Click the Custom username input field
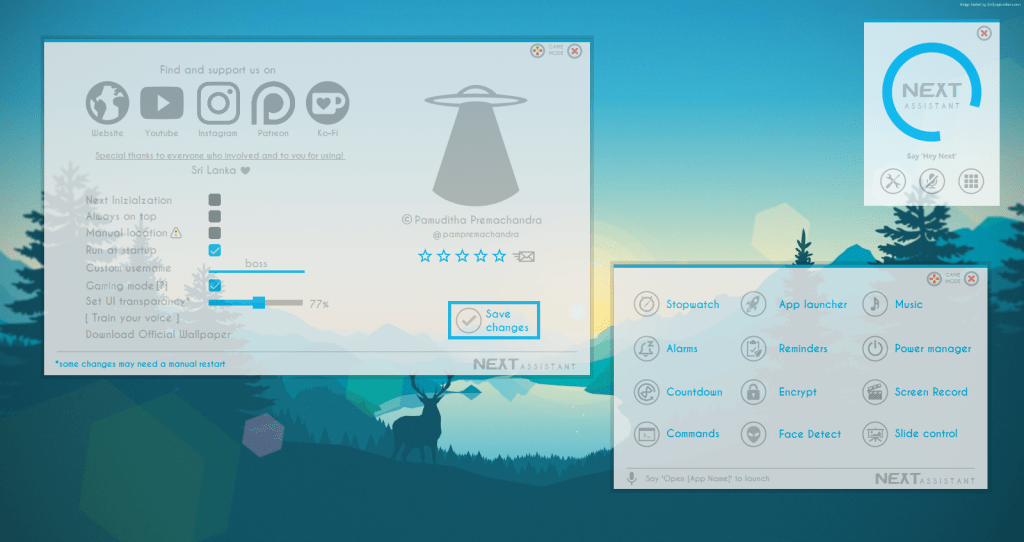 [x=256, y=265]
